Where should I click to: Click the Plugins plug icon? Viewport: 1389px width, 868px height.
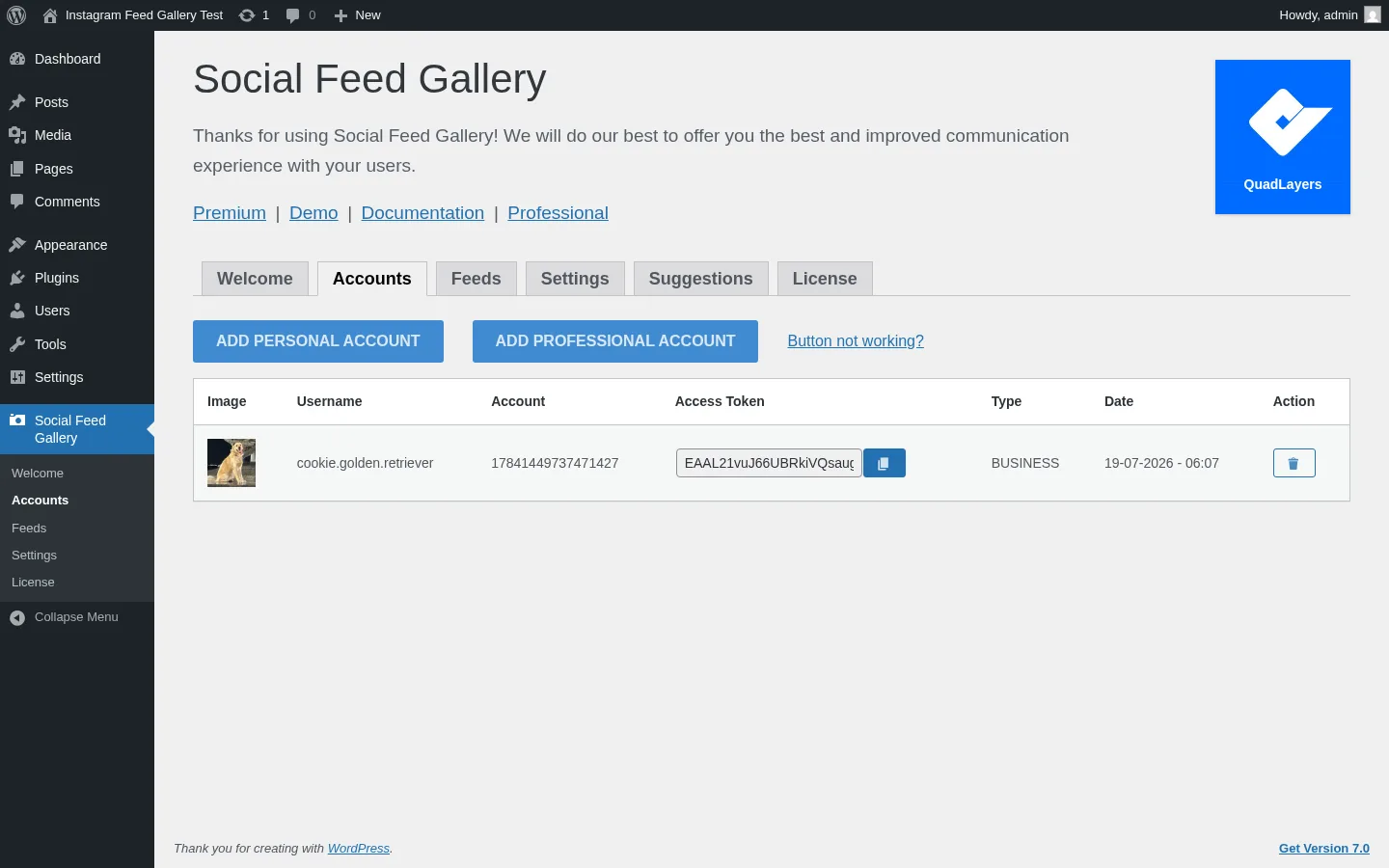pyautogui.click(x=17, y=278)
